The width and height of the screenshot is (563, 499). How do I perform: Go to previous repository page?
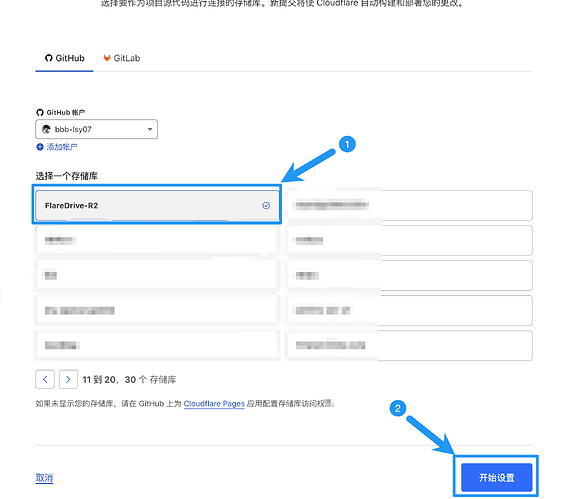(45, 379)
